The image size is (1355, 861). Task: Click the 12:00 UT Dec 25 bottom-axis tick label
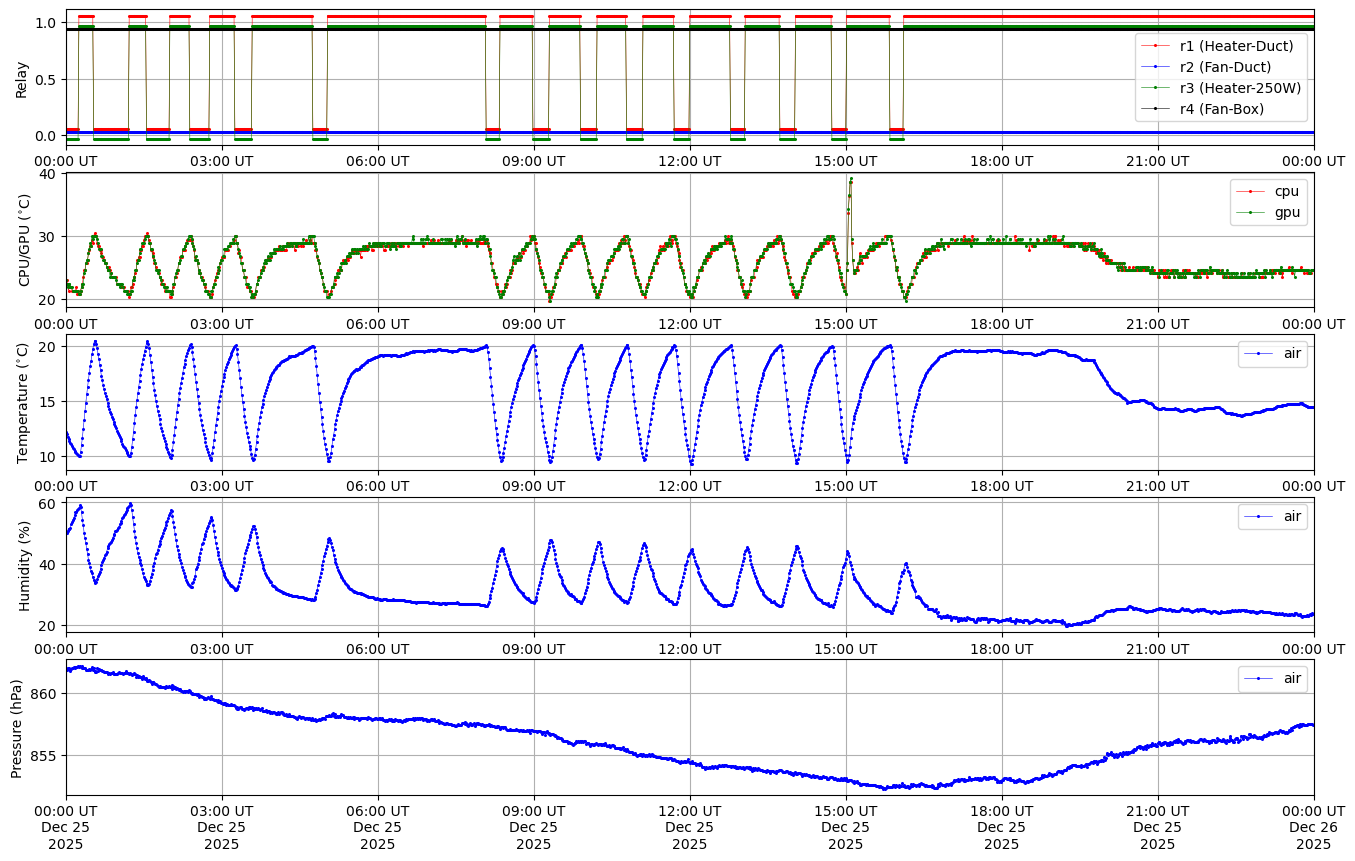click(689, 826)
